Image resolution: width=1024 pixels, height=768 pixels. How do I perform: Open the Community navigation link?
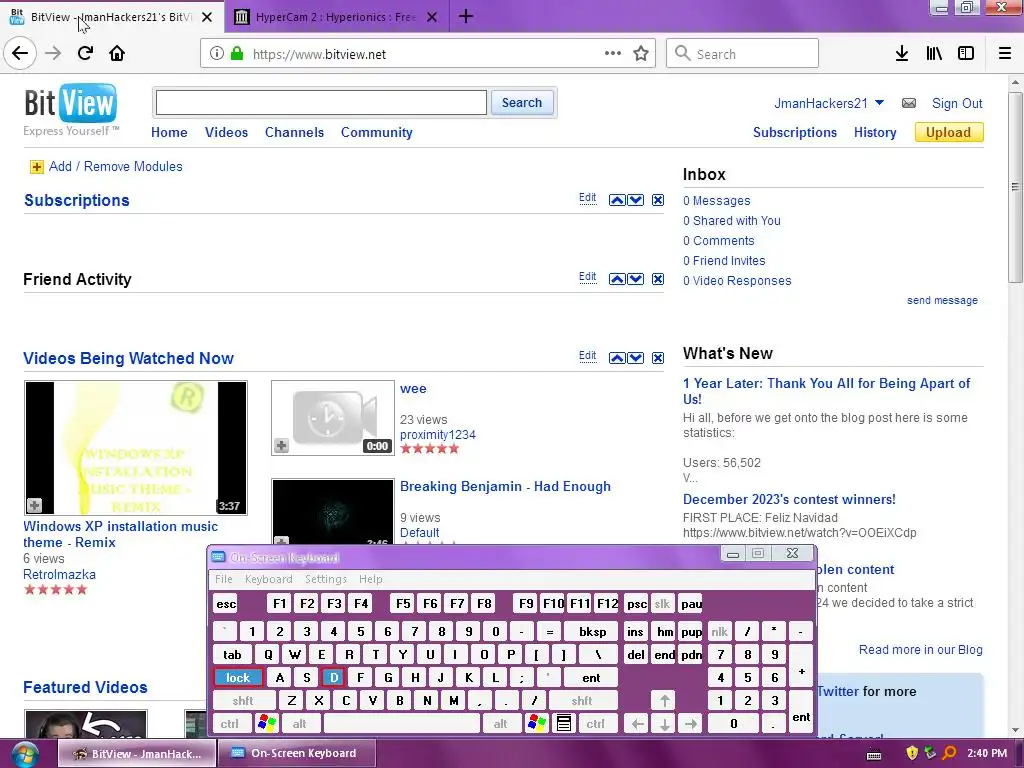coord(377,133)
